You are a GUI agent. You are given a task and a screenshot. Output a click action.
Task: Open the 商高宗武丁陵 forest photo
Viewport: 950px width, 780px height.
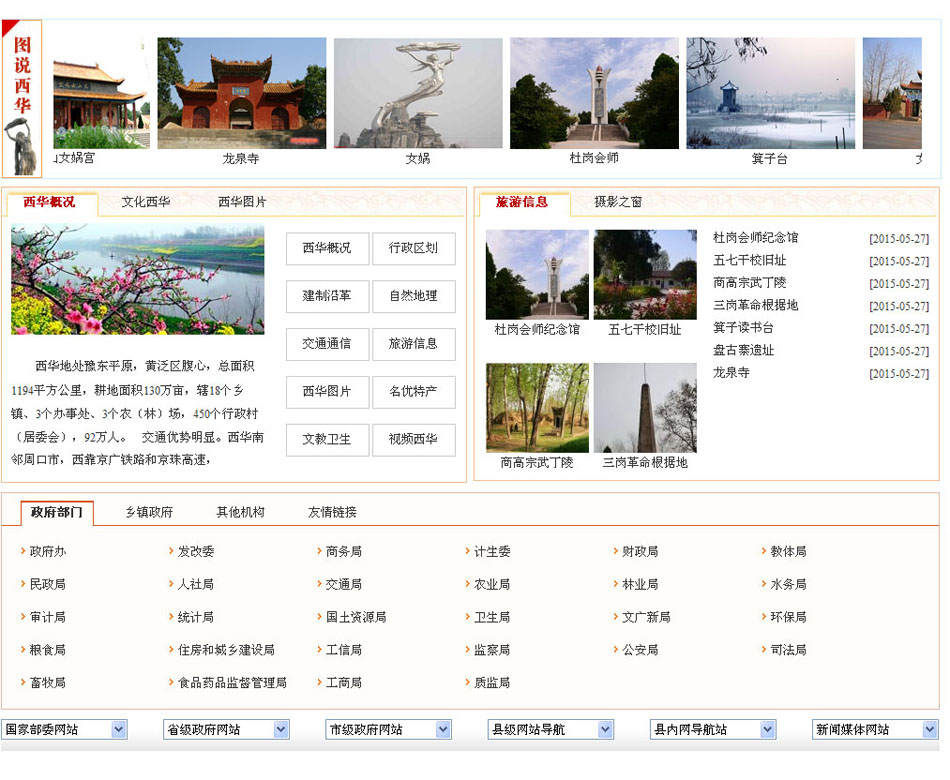pos(537,408)
